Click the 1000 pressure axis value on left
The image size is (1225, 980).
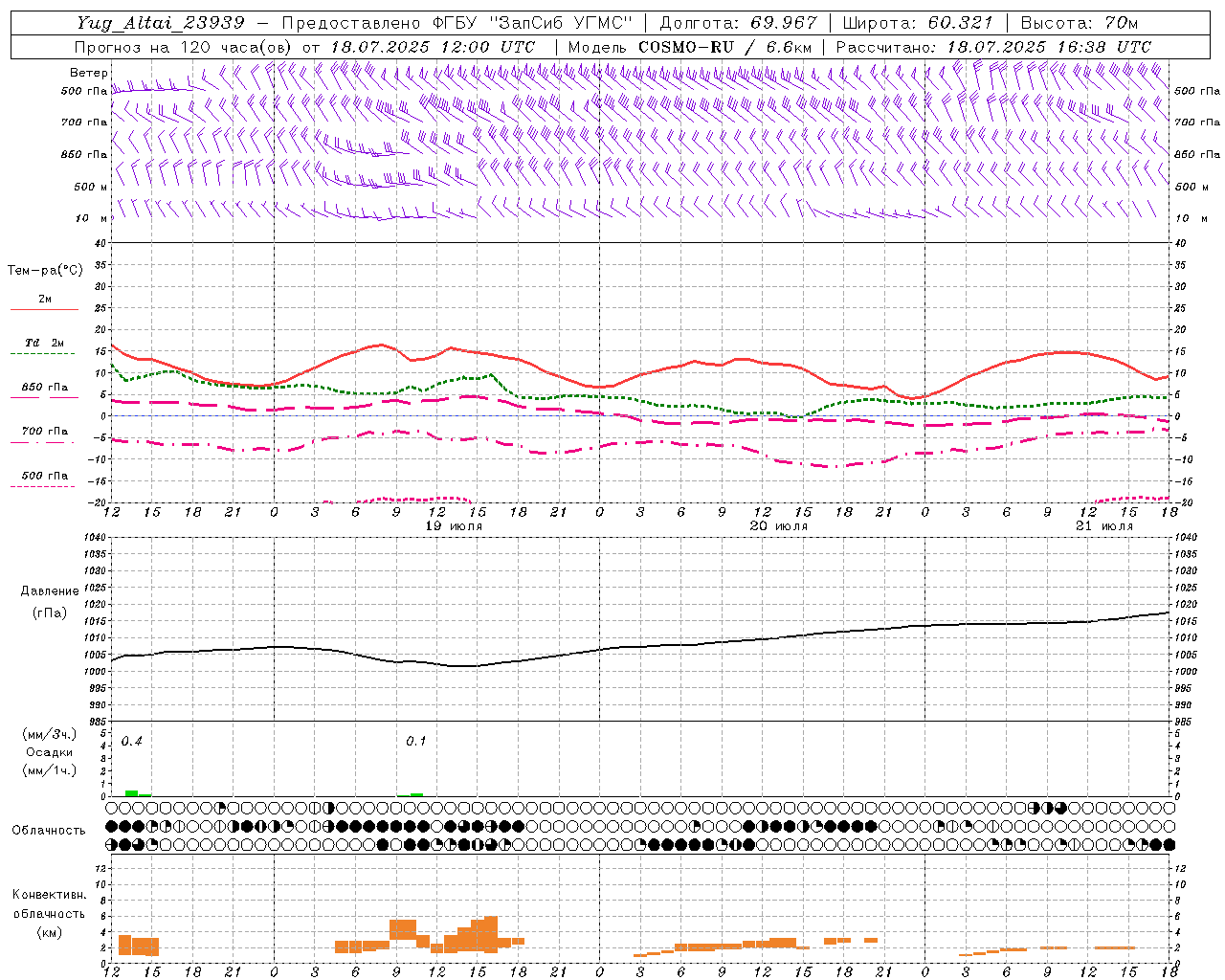pos(97,672)
